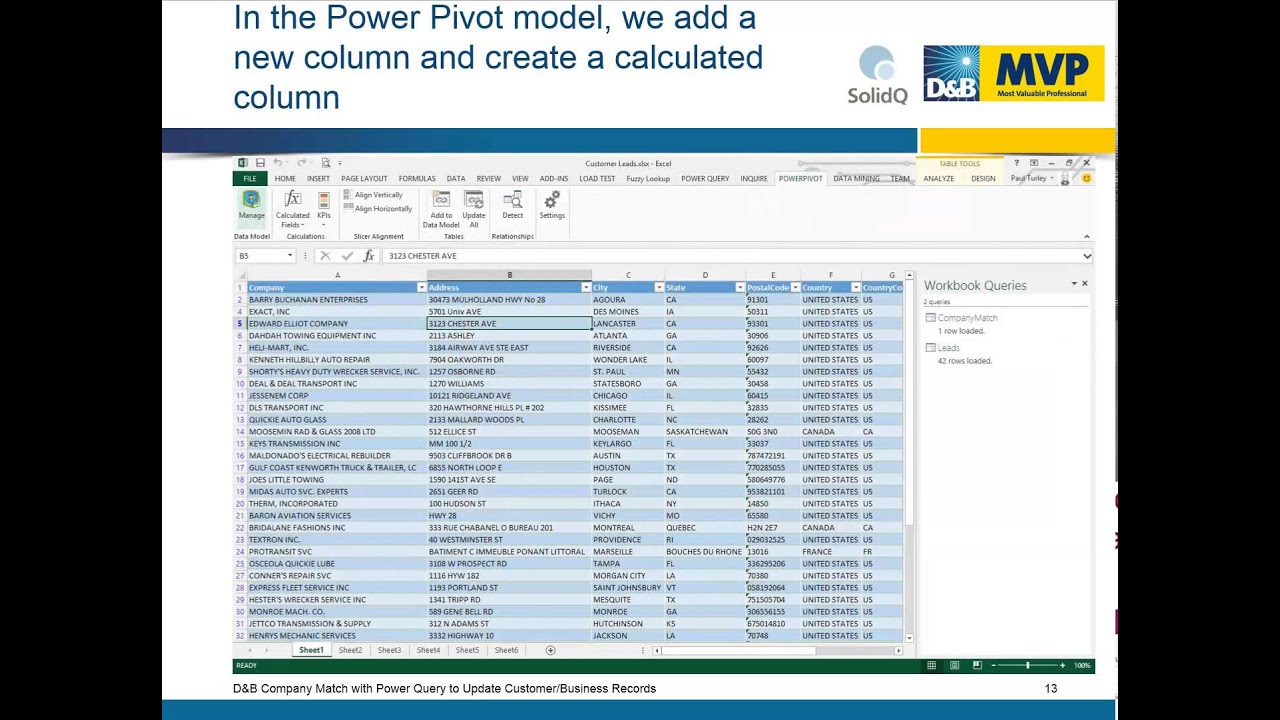
Task: Click the Undo icon in quick access toolbar
Action: [278, 163]
